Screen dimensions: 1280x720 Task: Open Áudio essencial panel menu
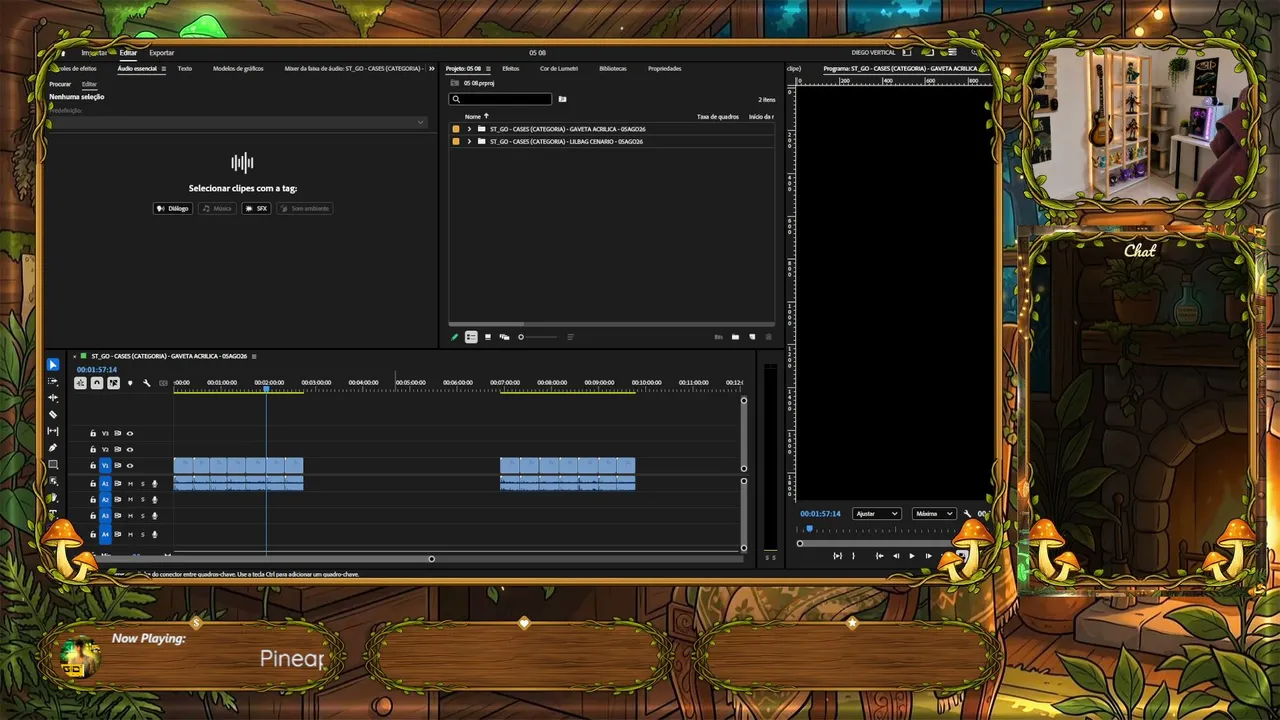pyautogui.click(x=164, y=68)
